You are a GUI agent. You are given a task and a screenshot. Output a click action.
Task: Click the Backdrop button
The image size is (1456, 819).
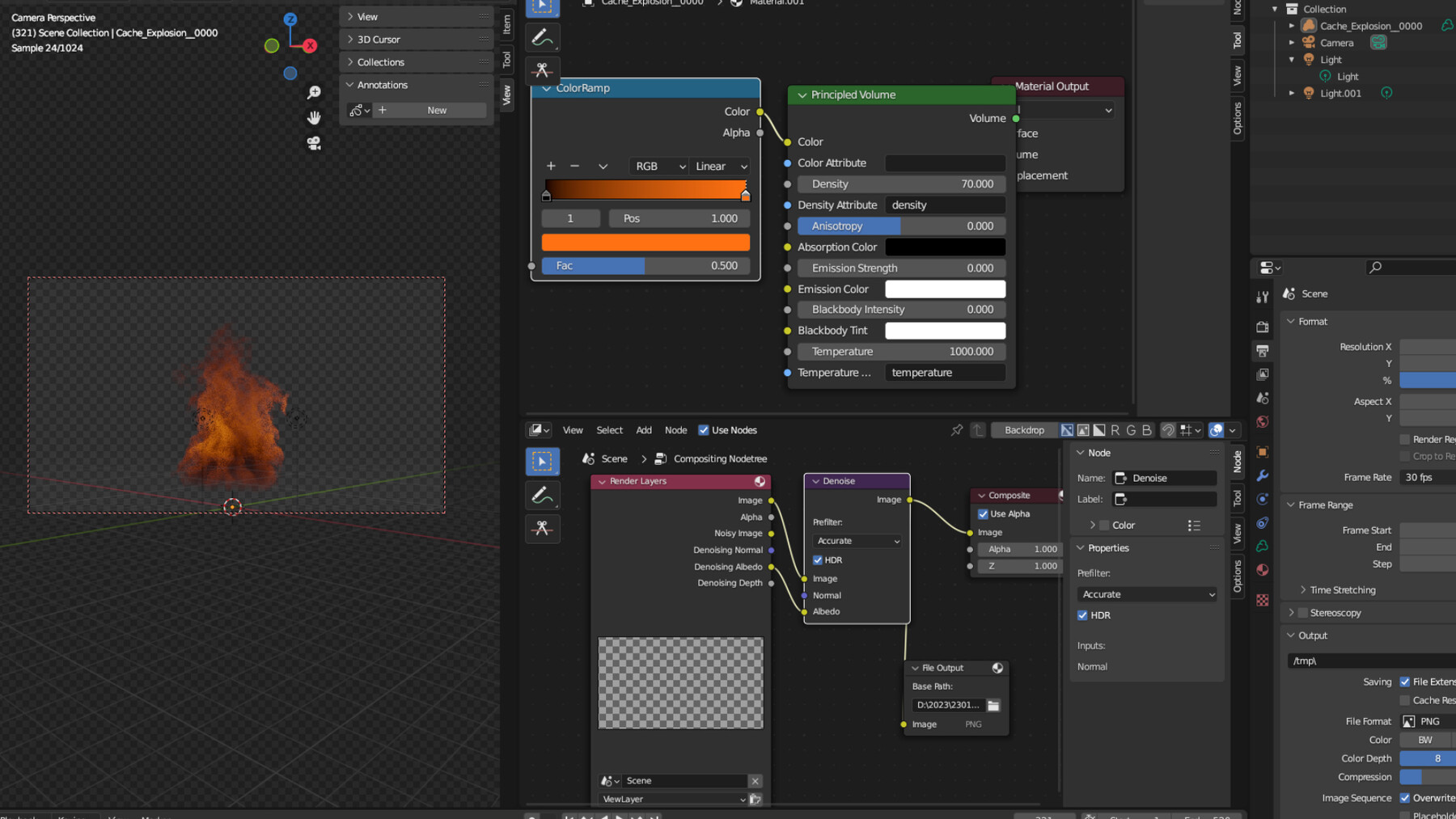pyautogui.click(x=1024, y=430)
